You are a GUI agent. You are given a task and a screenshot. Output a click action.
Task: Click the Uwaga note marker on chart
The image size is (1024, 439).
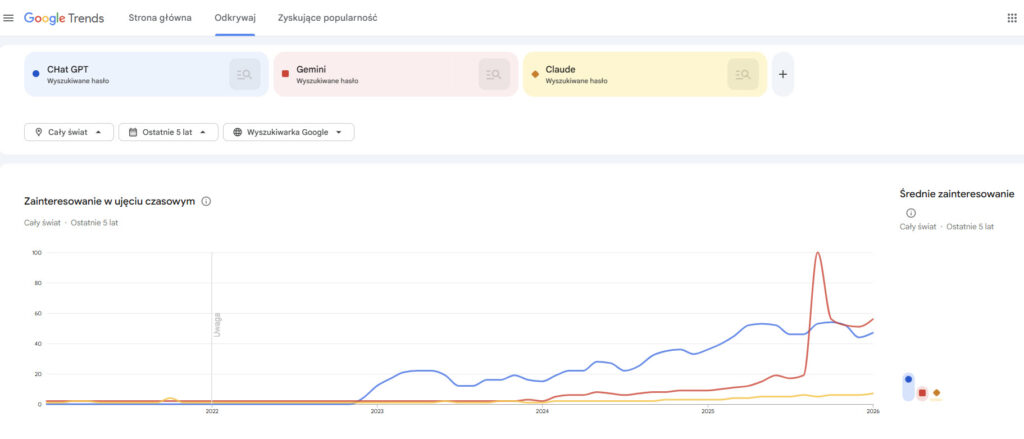(x=216, y=324)
